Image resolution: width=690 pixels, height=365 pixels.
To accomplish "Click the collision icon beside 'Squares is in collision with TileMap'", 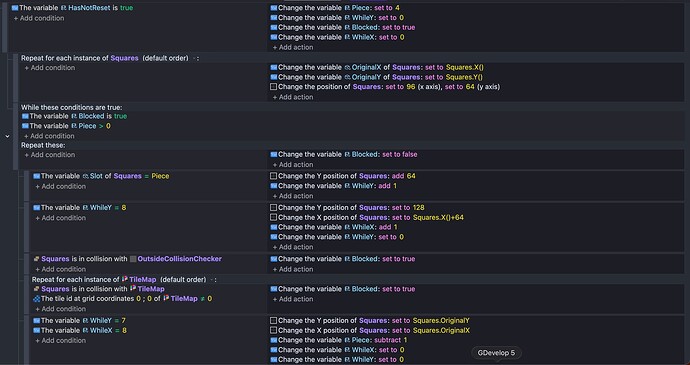I will click(37, 289).
